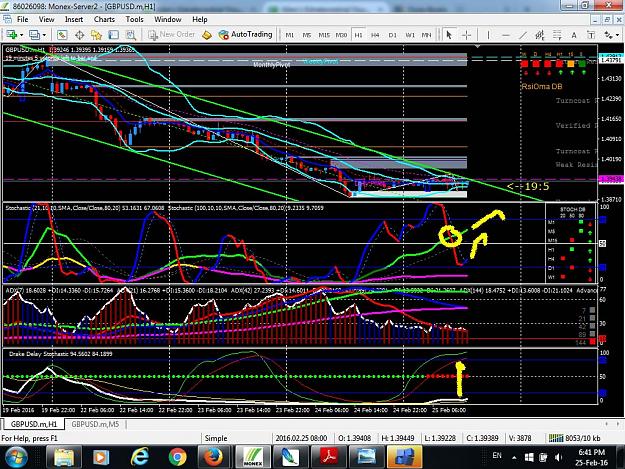Switch chart to M30 timeframe

[x=341, y=35]
